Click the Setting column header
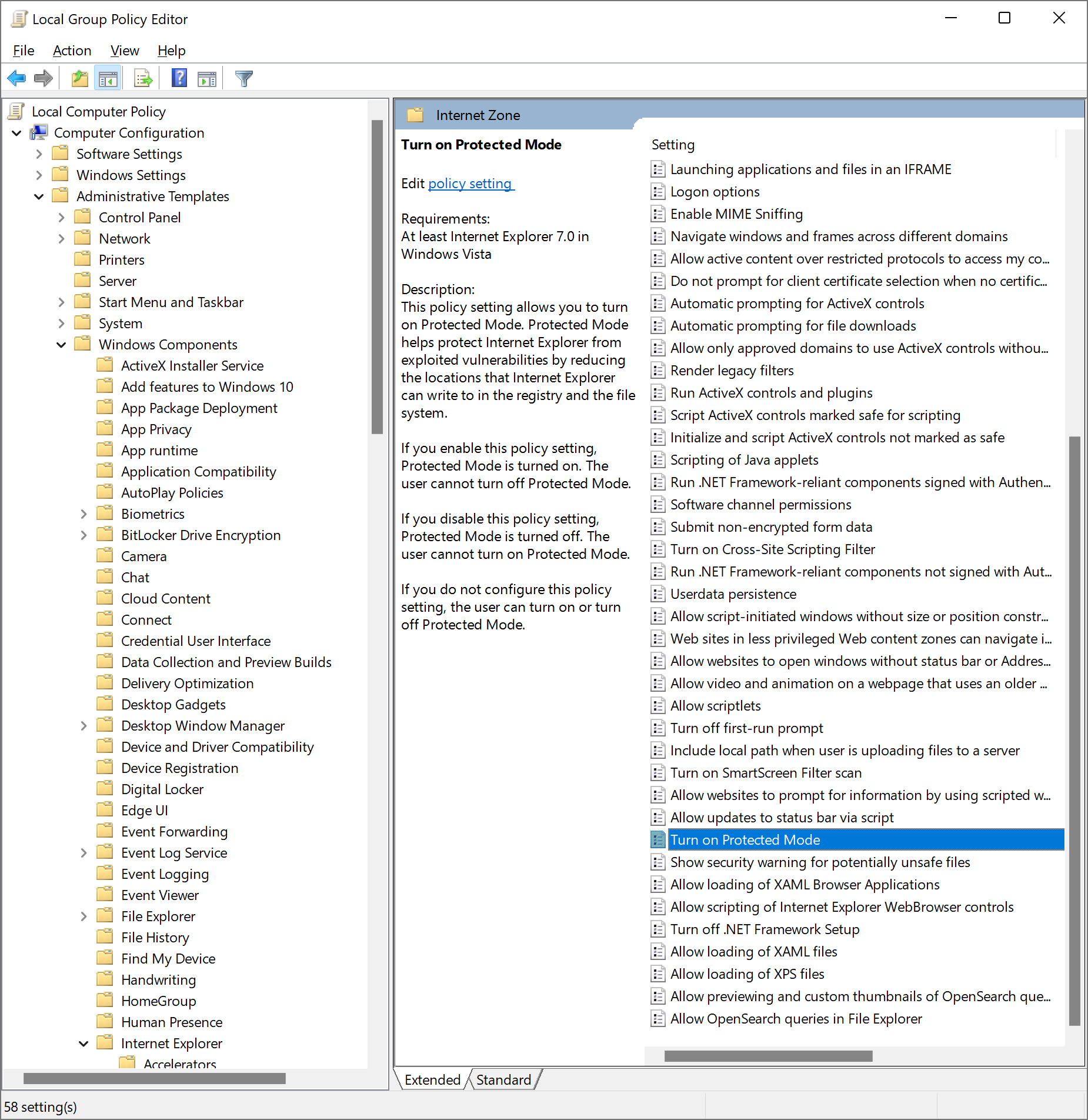 (x=673, y=145)
